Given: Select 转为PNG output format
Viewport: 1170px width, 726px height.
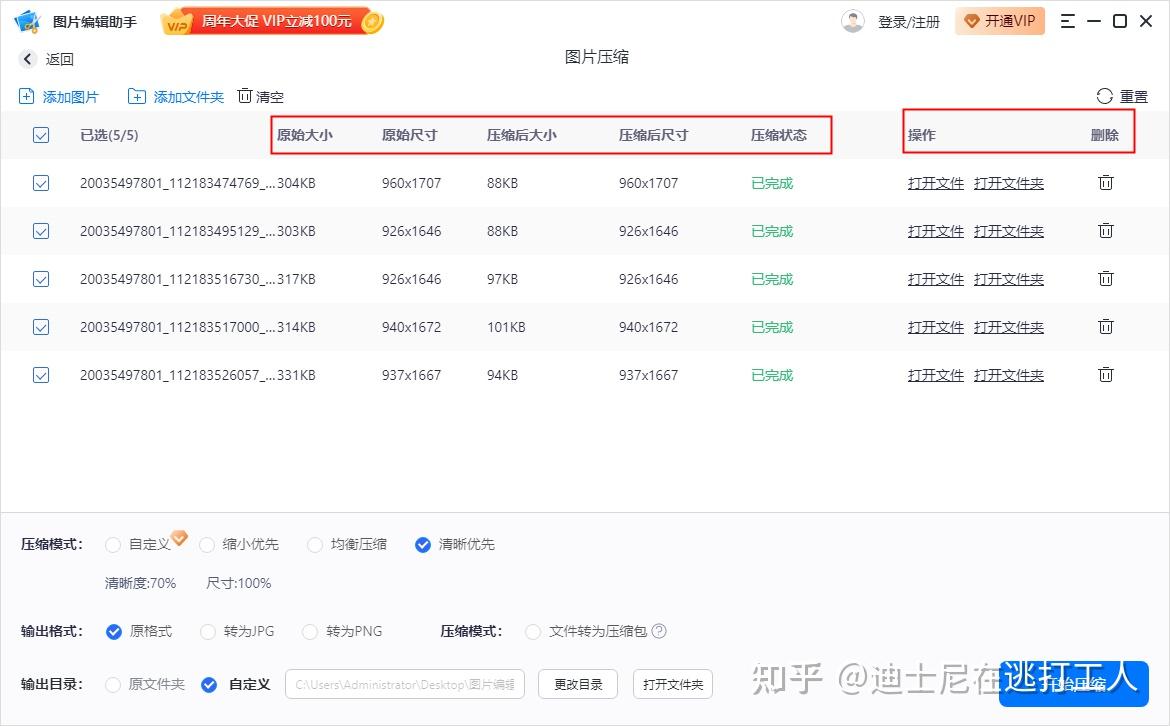Looking at the screenshot, I should pos(310,632).
